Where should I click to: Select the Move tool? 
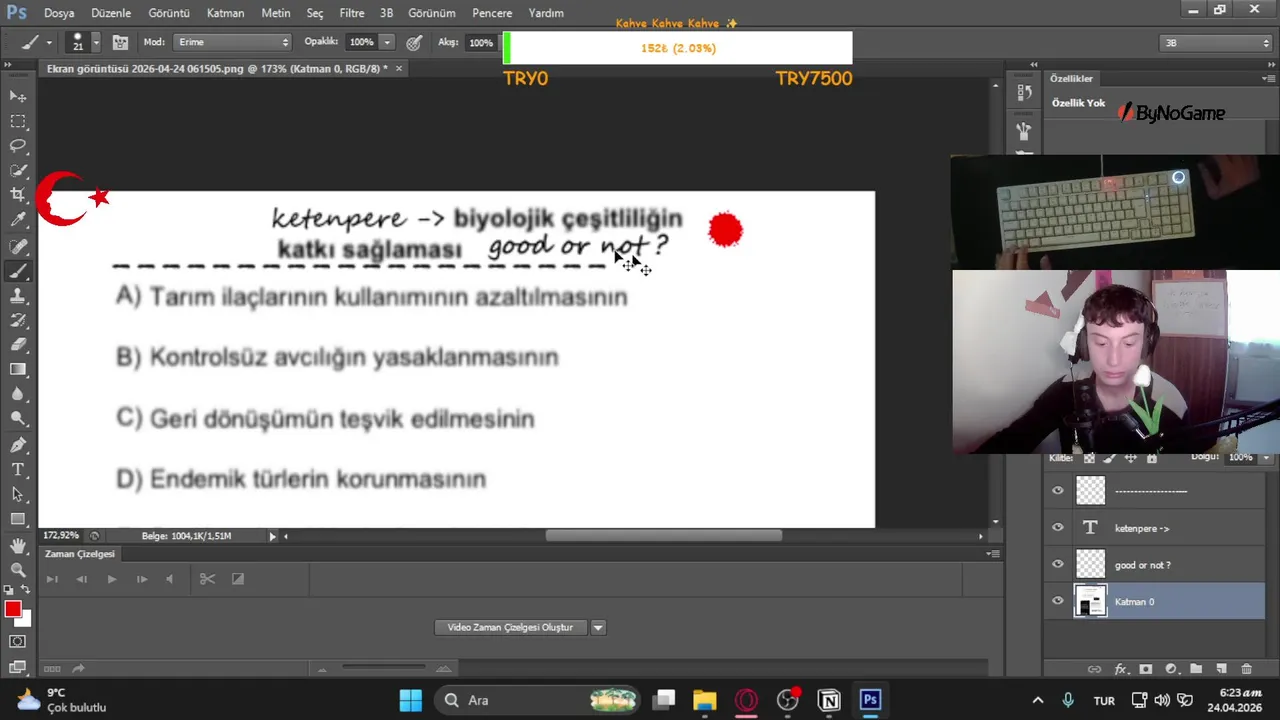pyautogui.click(x=18, y=96)
